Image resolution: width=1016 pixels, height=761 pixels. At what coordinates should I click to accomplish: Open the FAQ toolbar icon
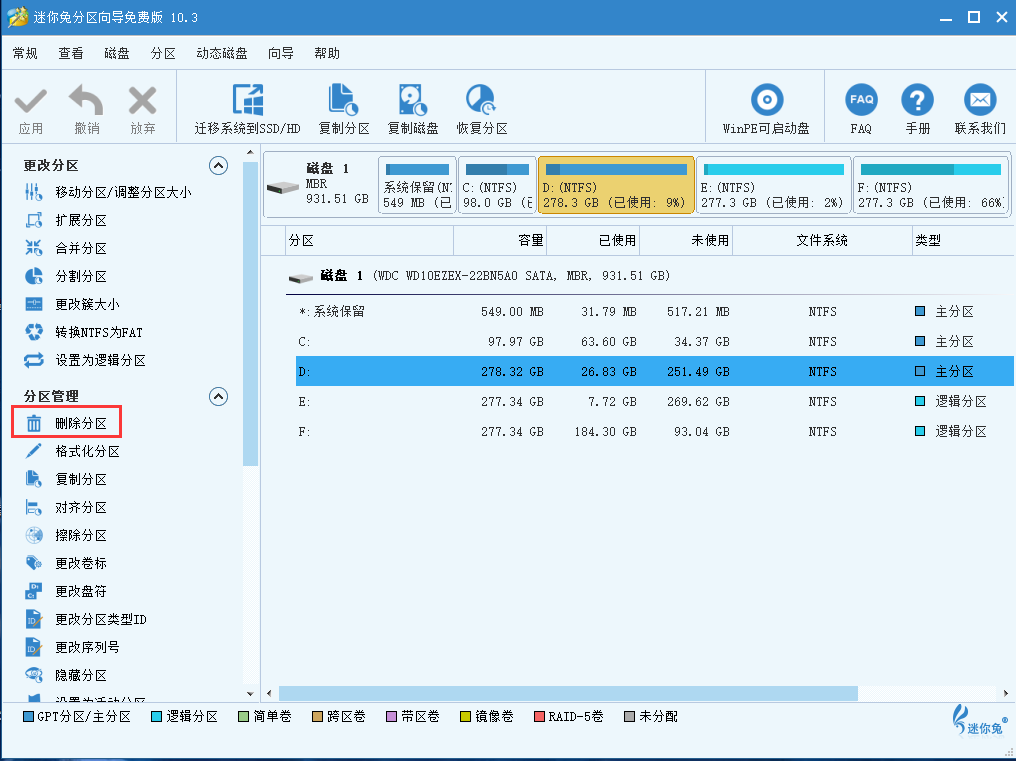click(x=861, y=100)
